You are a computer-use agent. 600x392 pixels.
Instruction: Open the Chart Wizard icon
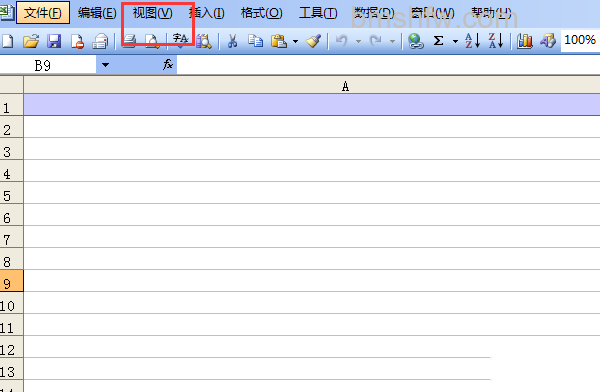(525, 41)
